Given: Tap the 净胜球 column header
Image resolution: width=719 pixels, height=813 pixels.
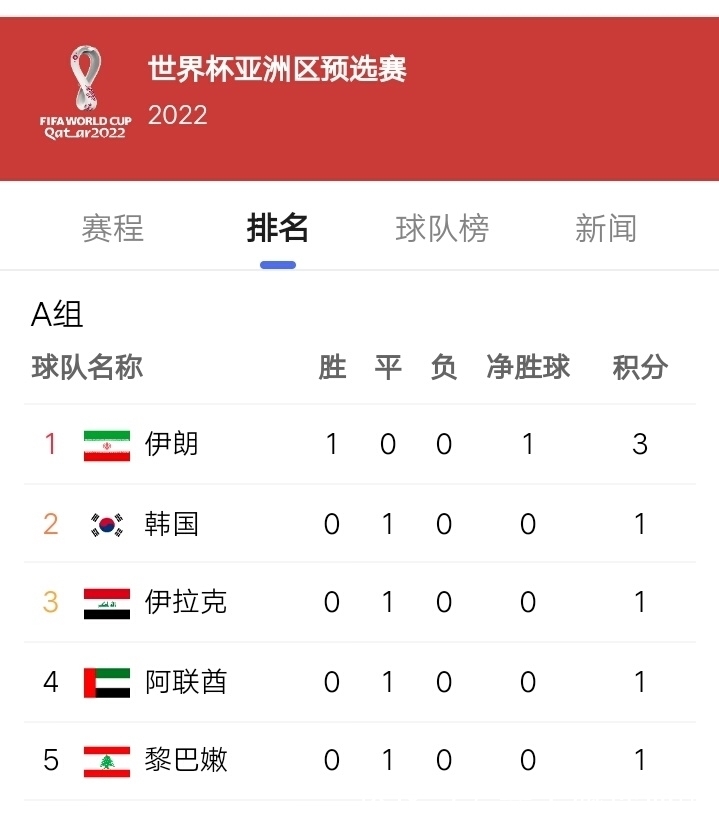Looking at the screenshot, I should [x=528, y=368].
